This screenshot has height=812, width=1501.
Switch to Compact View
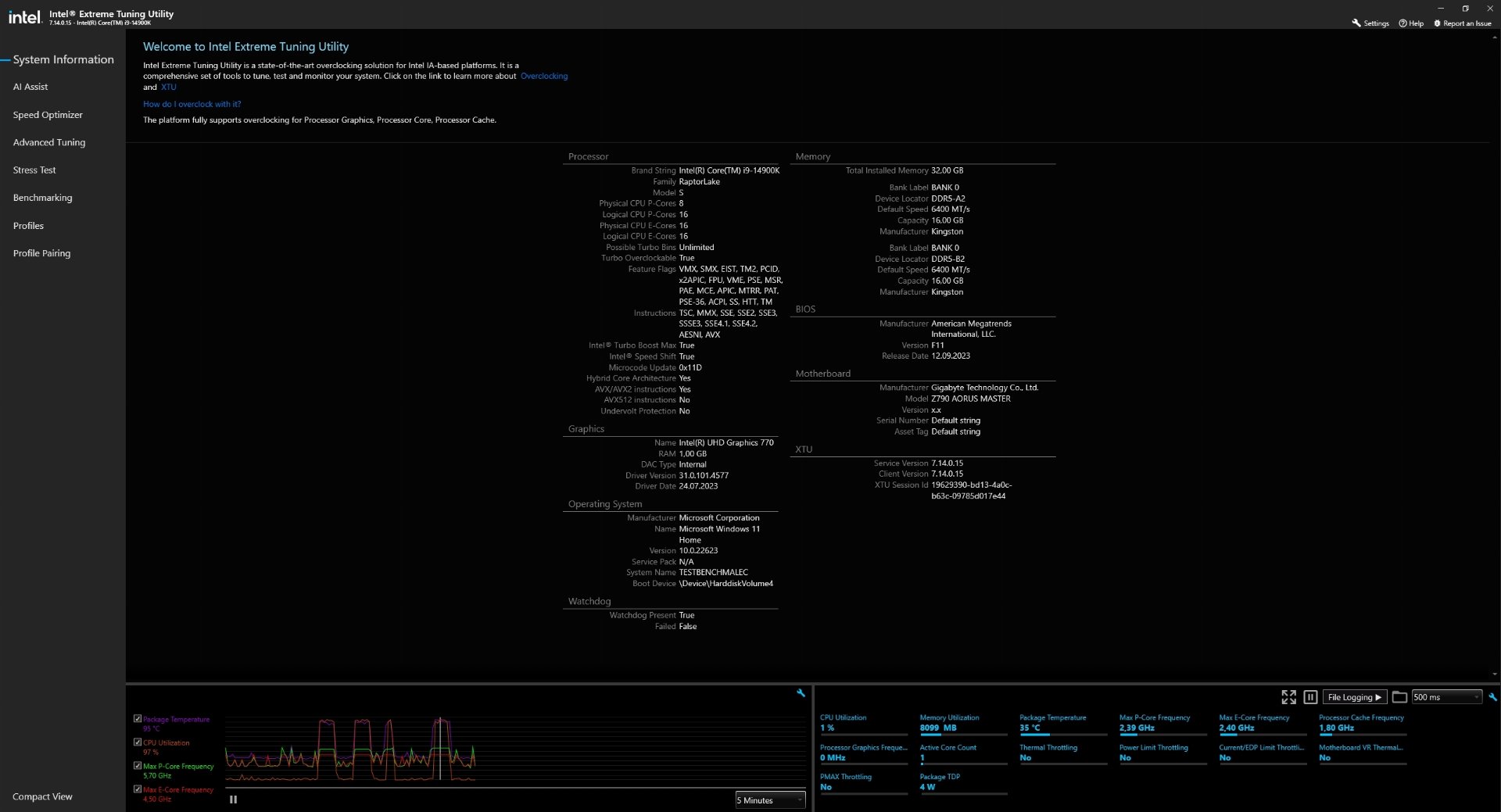tap(42, 796)
